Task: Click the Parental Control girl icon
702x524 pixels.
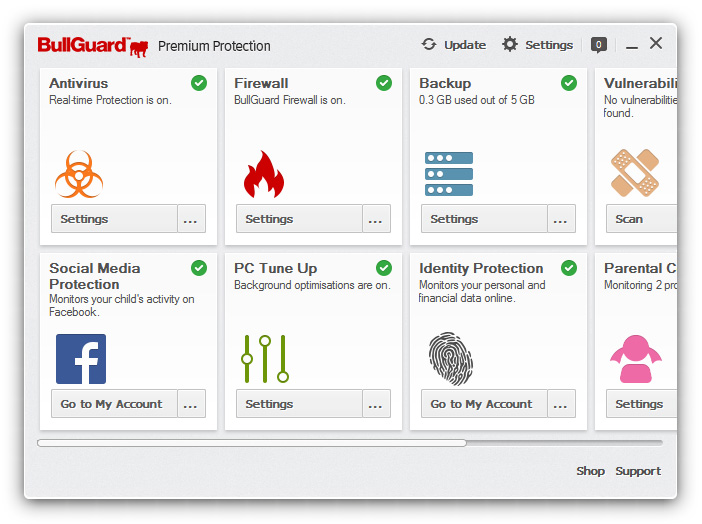Action: point(634,359)
